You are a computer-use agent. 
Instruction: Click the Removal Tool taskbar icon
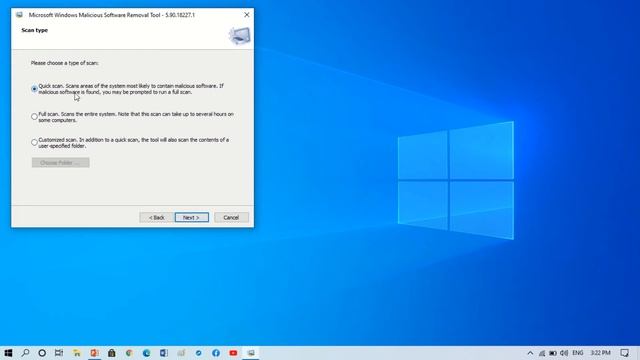(x=251, y=353)
